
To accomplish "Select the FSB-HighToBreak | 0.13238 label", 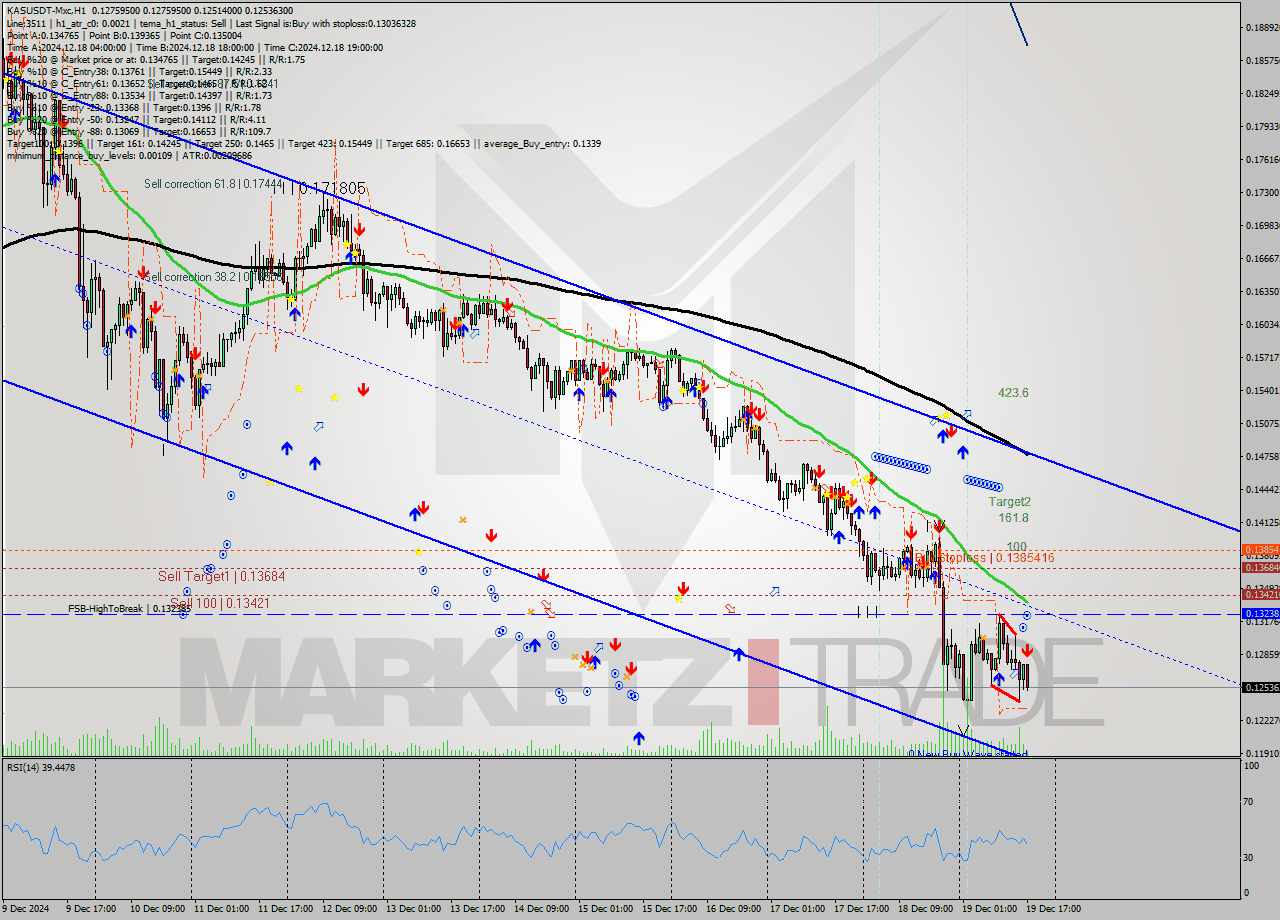I will click(x=130, y=608).
